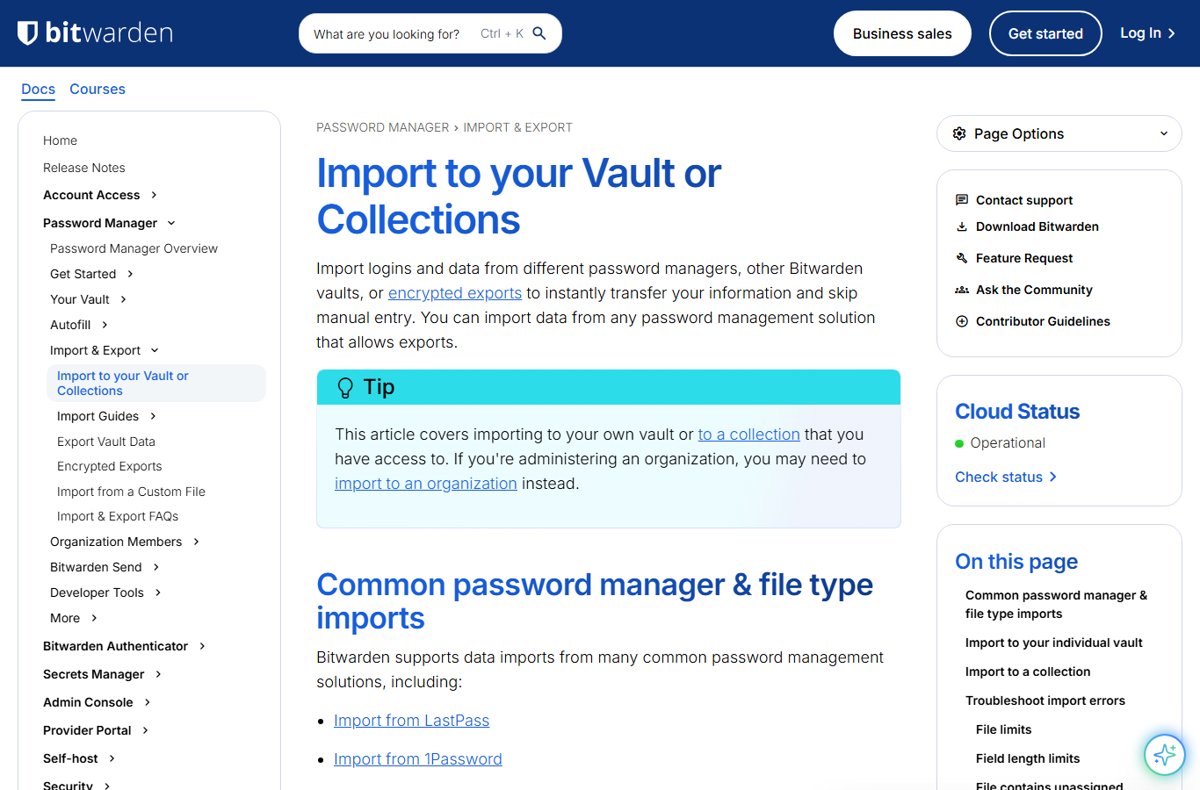Open Encrypted Exports sidebar page
This screenshot has width=1200, height=790.
point(109,466)
